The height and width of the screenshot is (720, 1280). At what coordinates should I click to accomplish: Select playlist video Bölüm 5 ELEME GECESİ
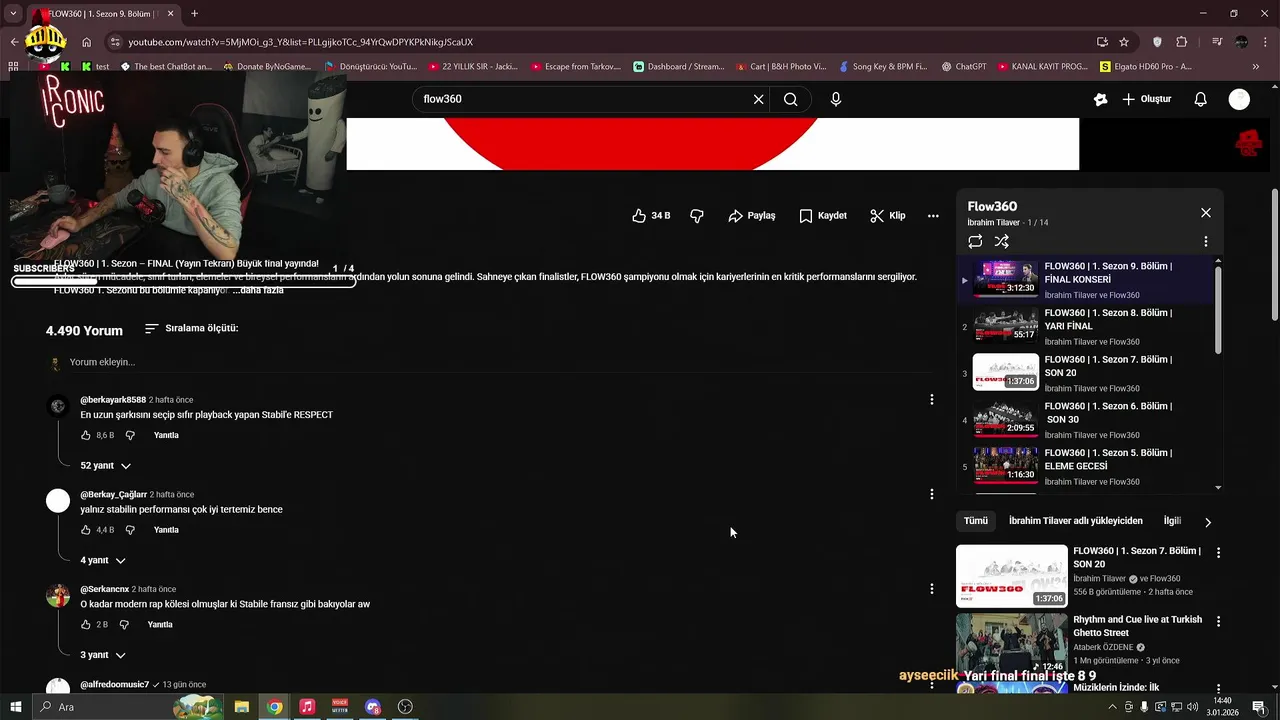(x=1085, y=466)
